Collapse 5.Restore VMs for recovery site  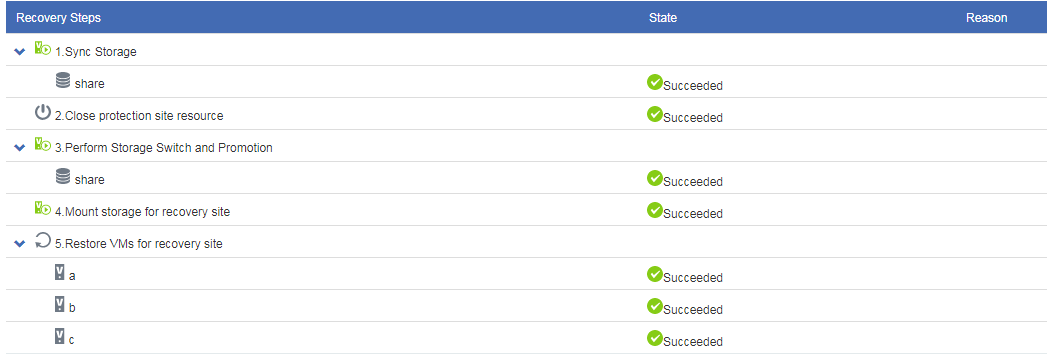(19, 244)
